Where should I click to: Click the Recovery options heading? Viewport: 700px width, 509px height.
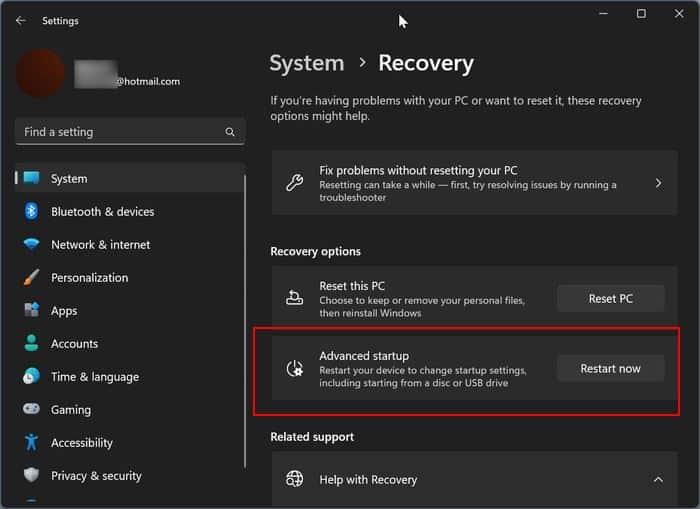316,251
